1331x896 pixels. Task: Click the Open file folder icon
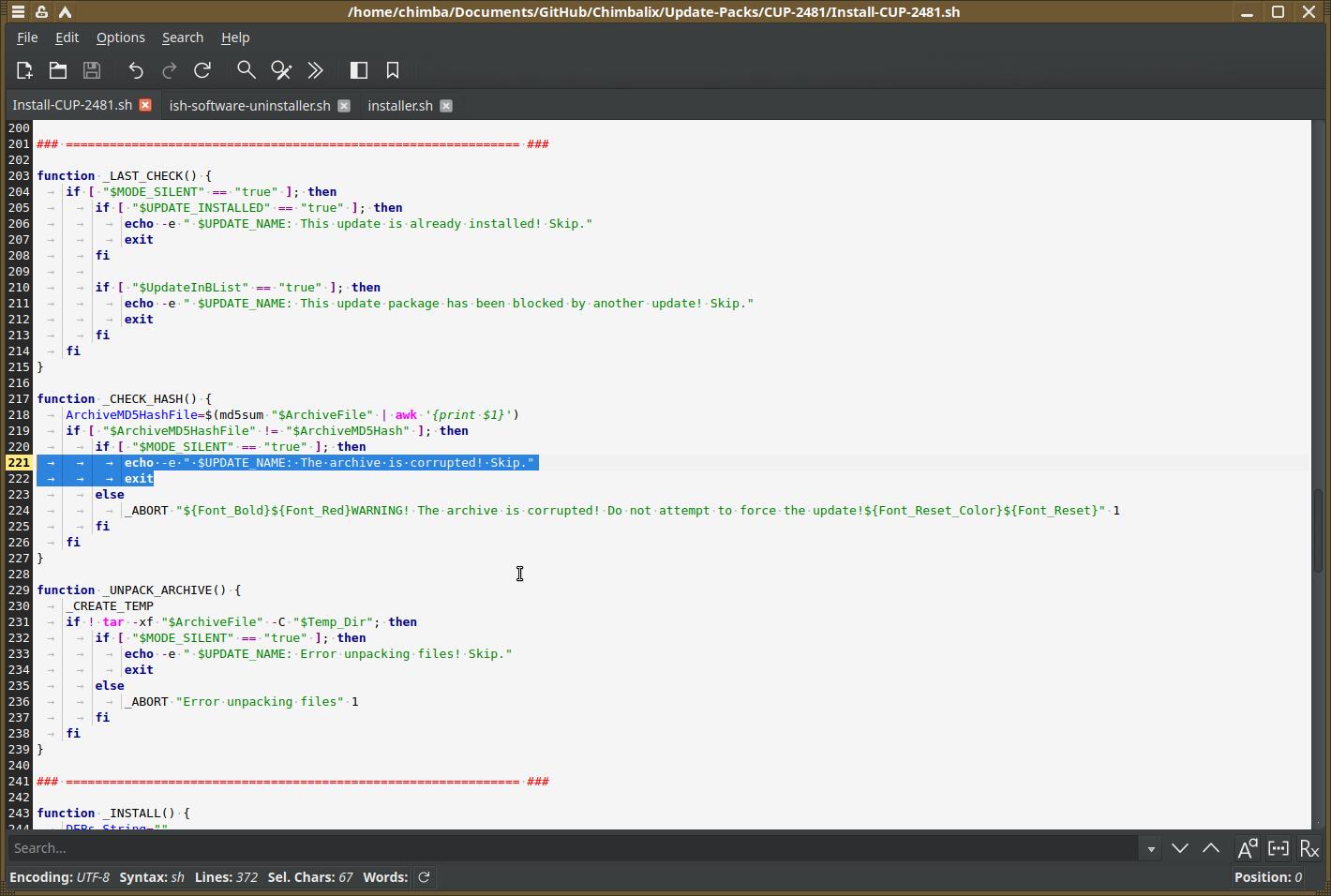58,70
